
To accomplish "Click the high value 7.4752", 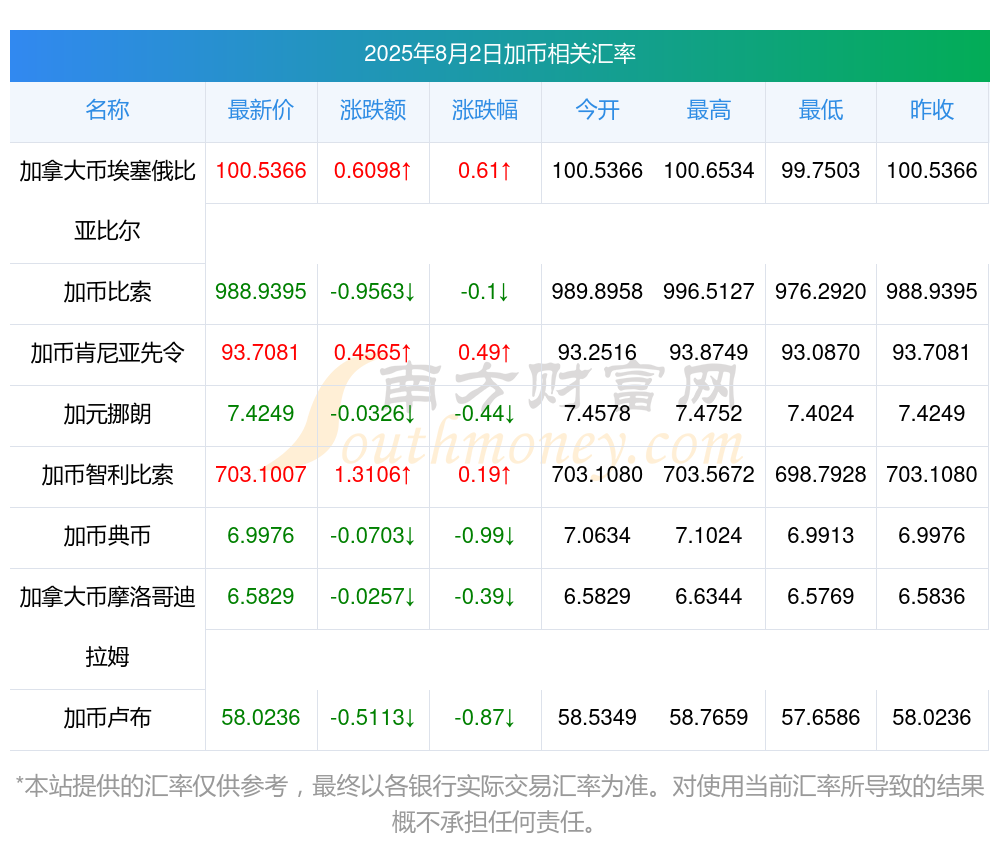I will point(709,414).
